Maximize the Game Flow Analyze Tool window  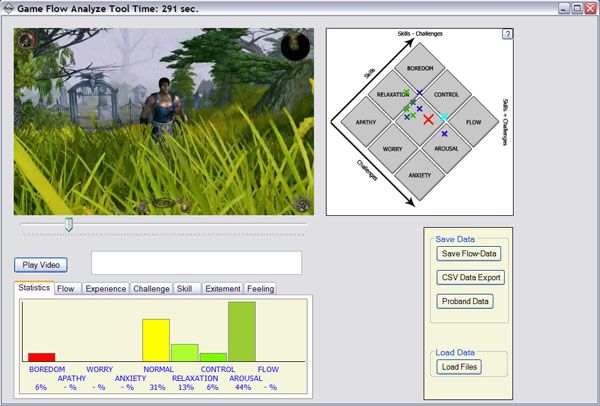(x=577, y=8)
